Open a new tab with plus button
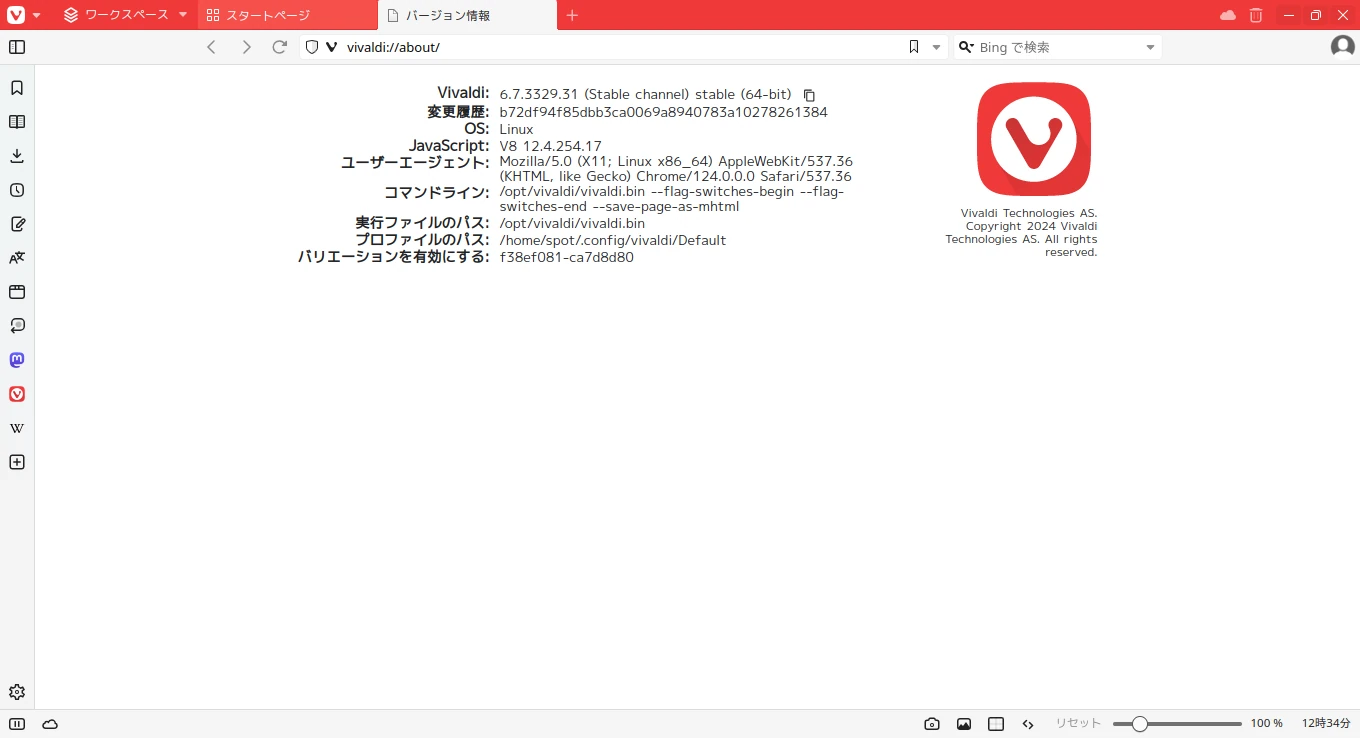The height and width of the screenshot is (738, 1360). pyautogui.click(x=572, y=15)
